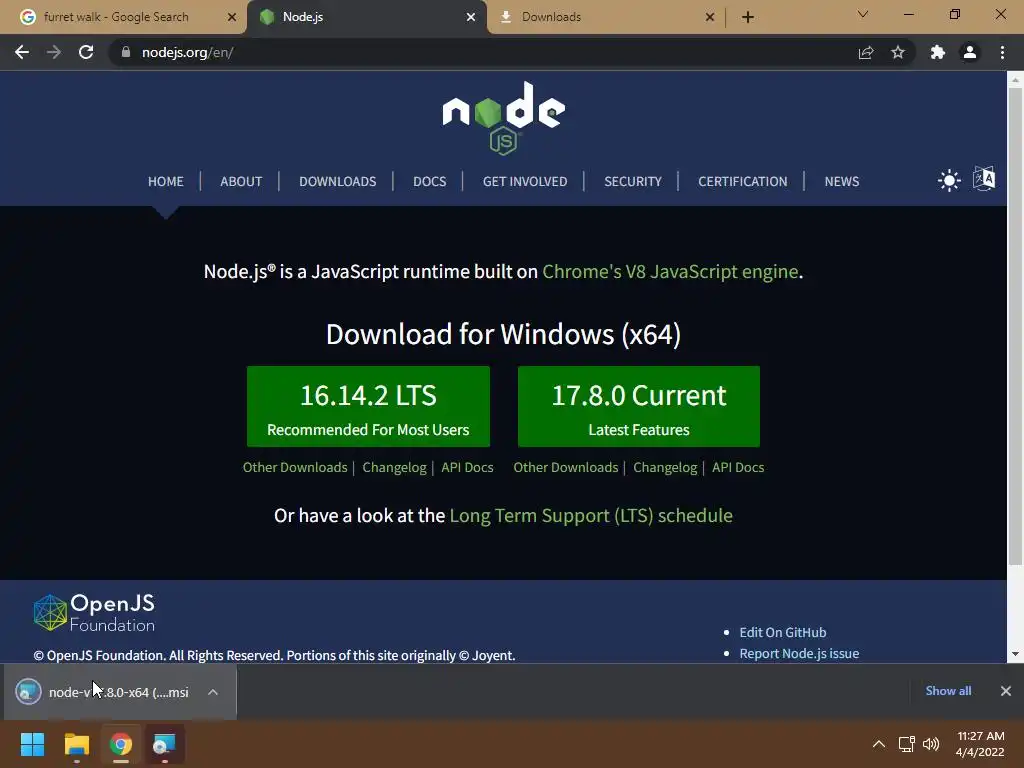Show hidden system tray icons

879,744
